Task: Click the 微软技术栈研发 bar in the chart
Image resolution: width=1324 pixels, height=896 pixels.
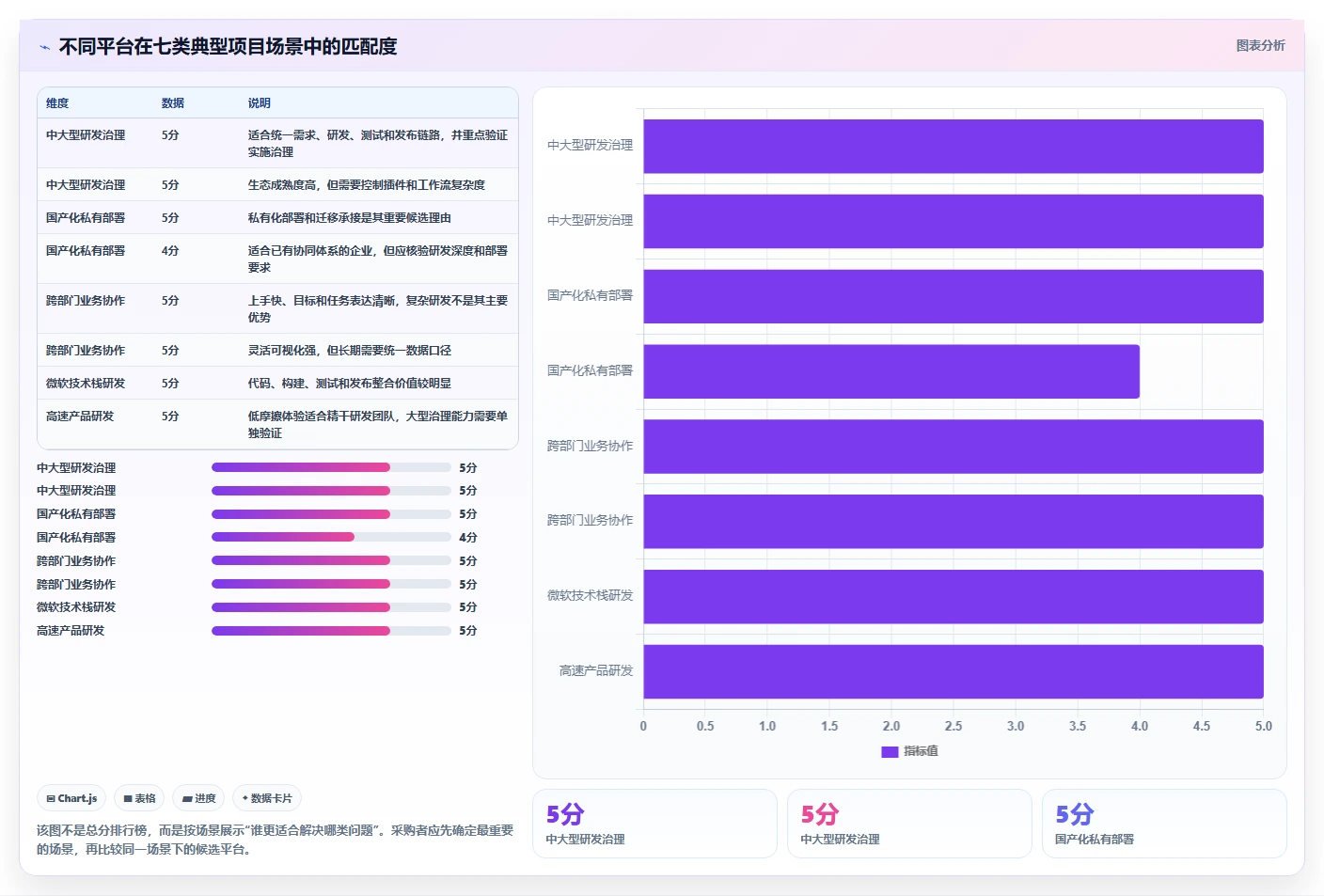Action: click(954, 596)
